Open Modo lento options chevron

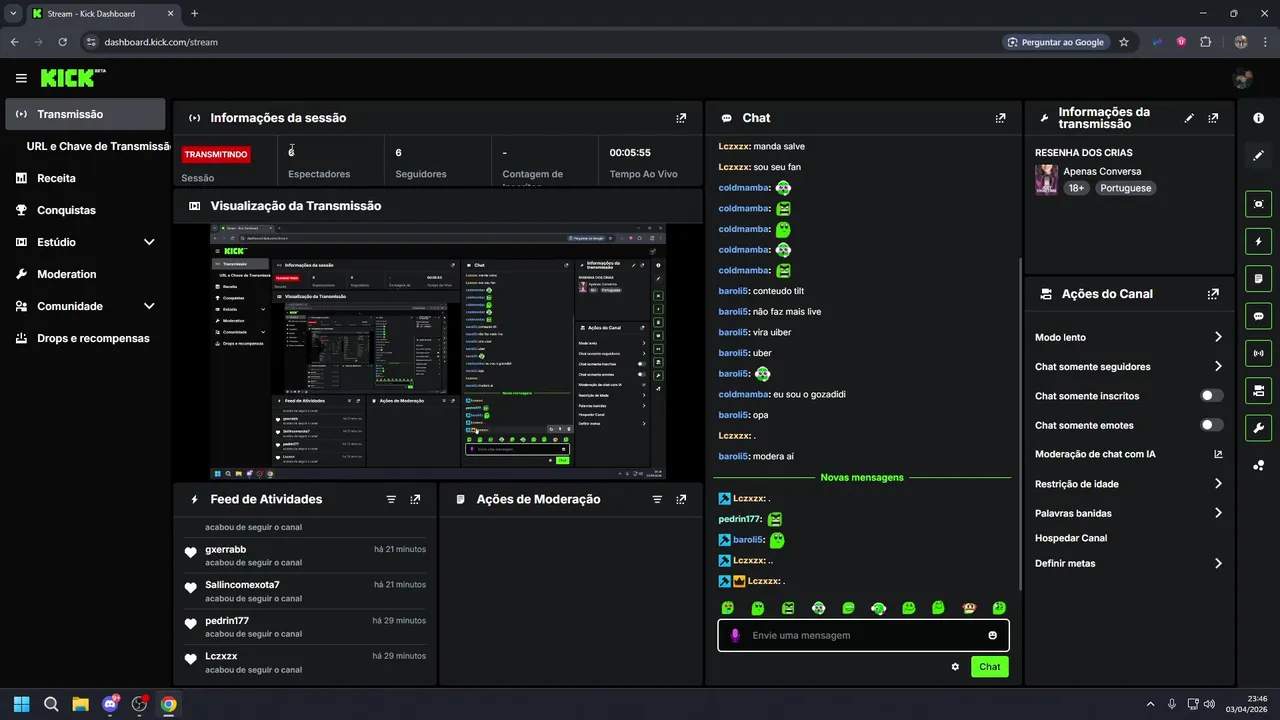tap(1218, 337)
